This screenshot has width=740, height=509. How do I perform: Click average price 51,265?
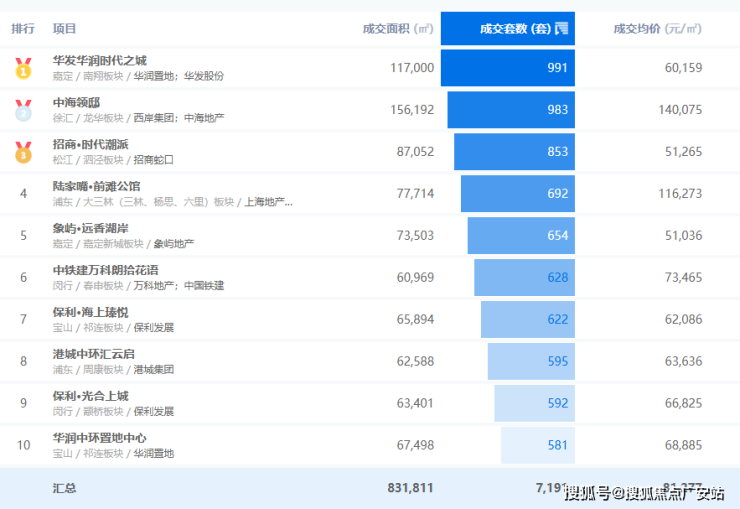[683, 152]
